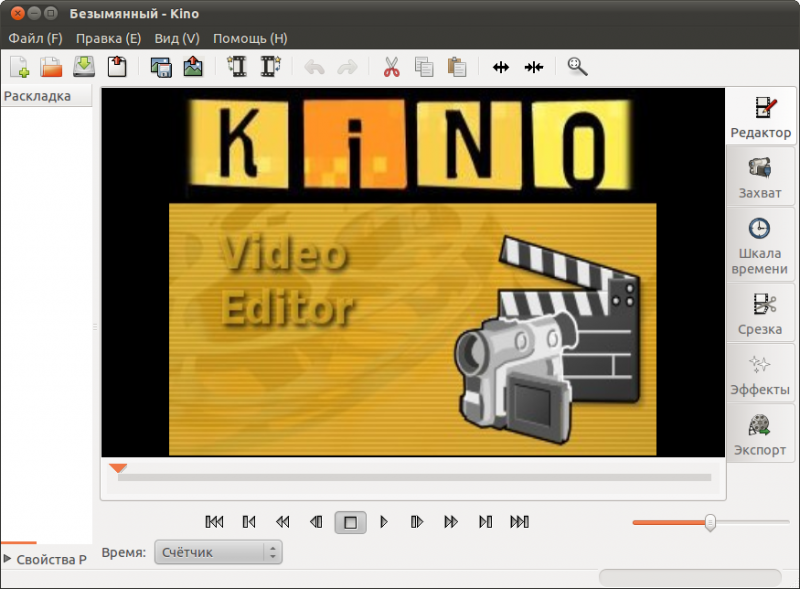Select the Срезка trim tab
The height and width of the screenshot is (589, 800).
[x=760, y=312]
